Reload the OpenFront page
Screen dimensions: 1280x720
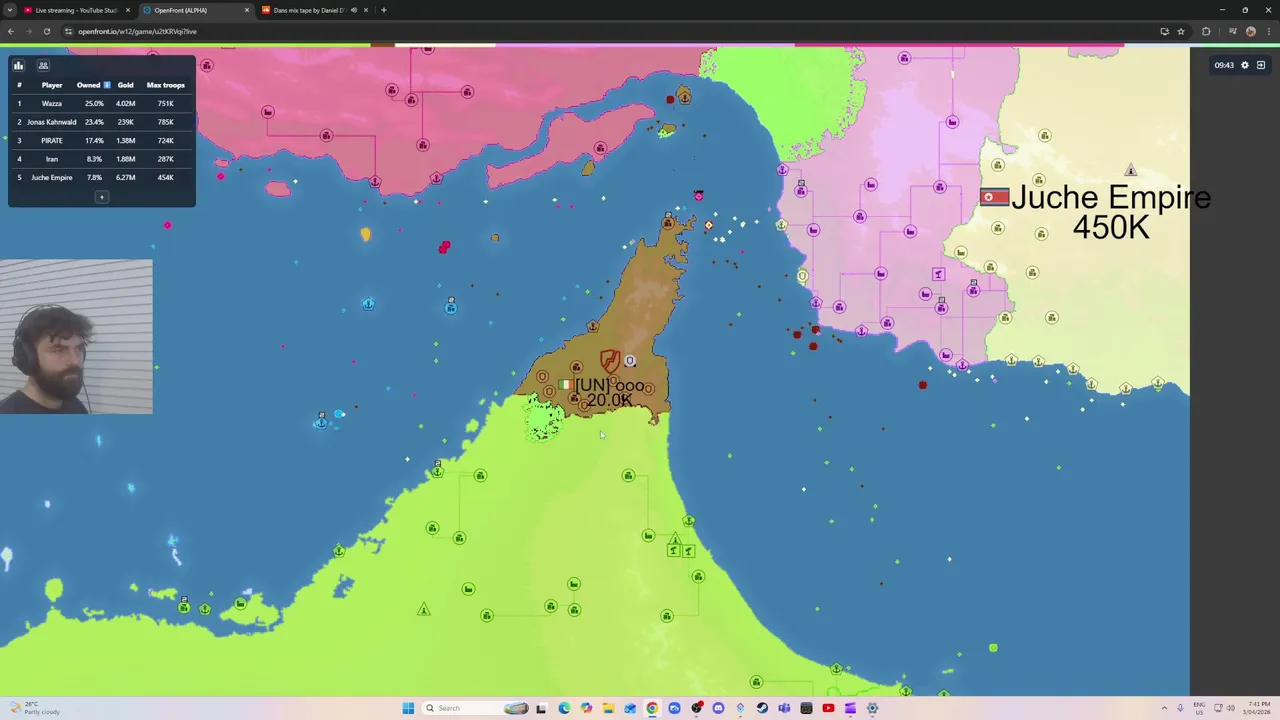click(x=46, y=31)
